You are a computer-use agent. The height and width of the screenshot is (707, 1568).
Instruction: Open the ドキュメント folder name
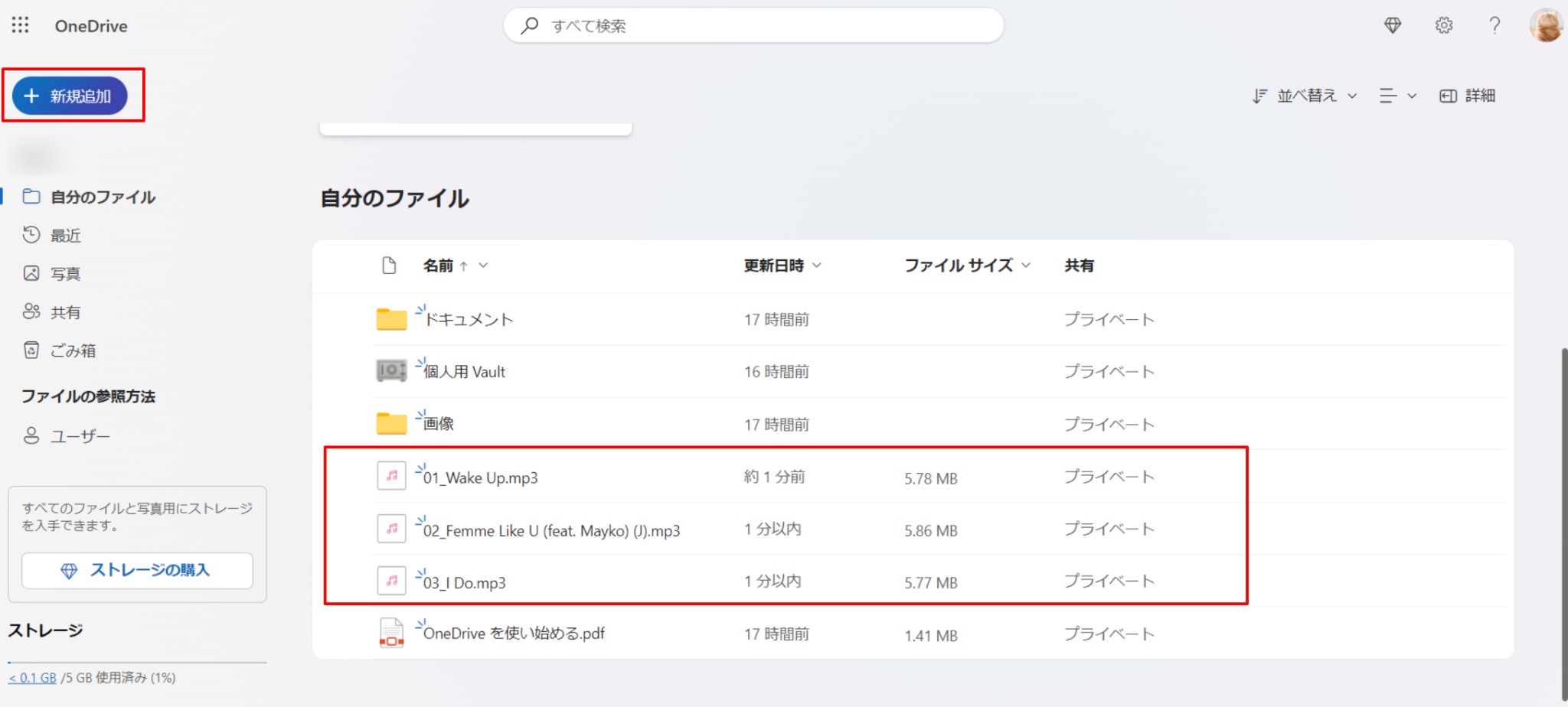click(469, 319)
